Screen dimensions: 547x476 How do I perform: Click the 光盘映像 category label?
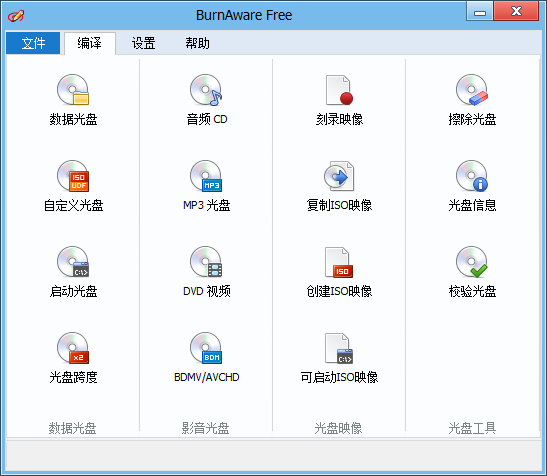tap(338, 428)
